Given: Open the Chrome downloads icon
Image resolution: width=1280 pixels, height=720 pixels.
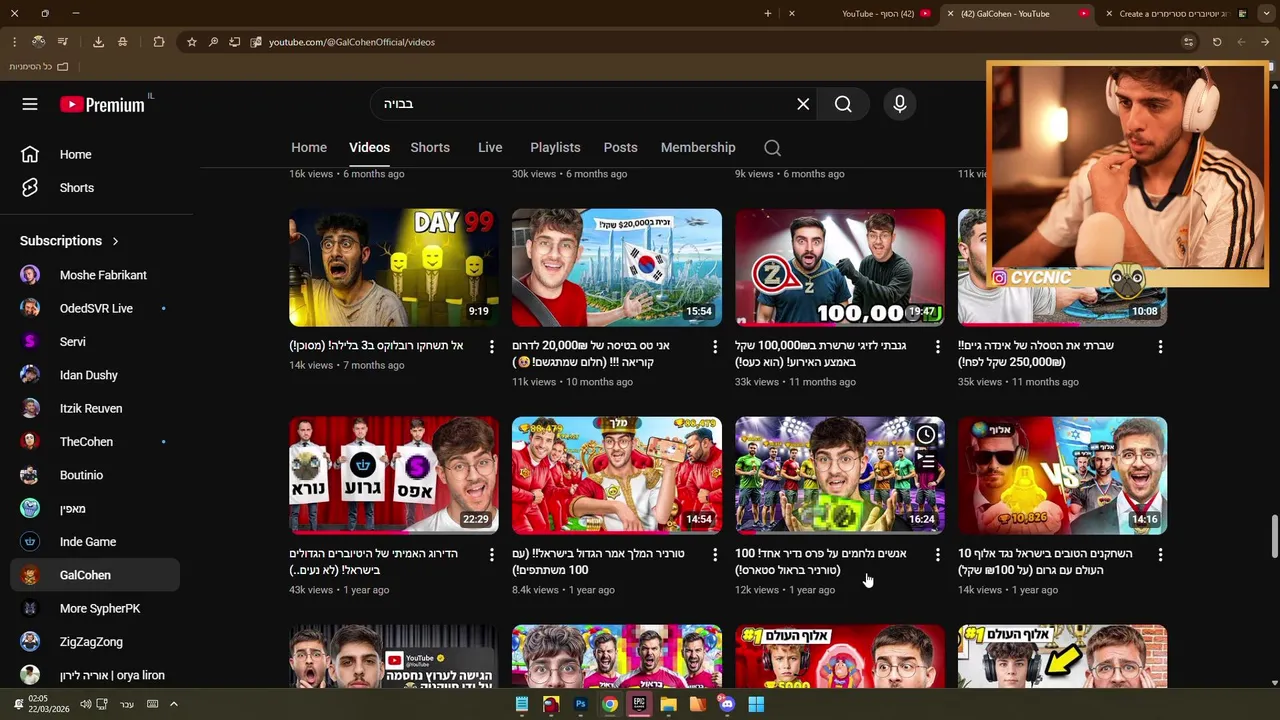Looking at the screenshot, I should (98, 42).
